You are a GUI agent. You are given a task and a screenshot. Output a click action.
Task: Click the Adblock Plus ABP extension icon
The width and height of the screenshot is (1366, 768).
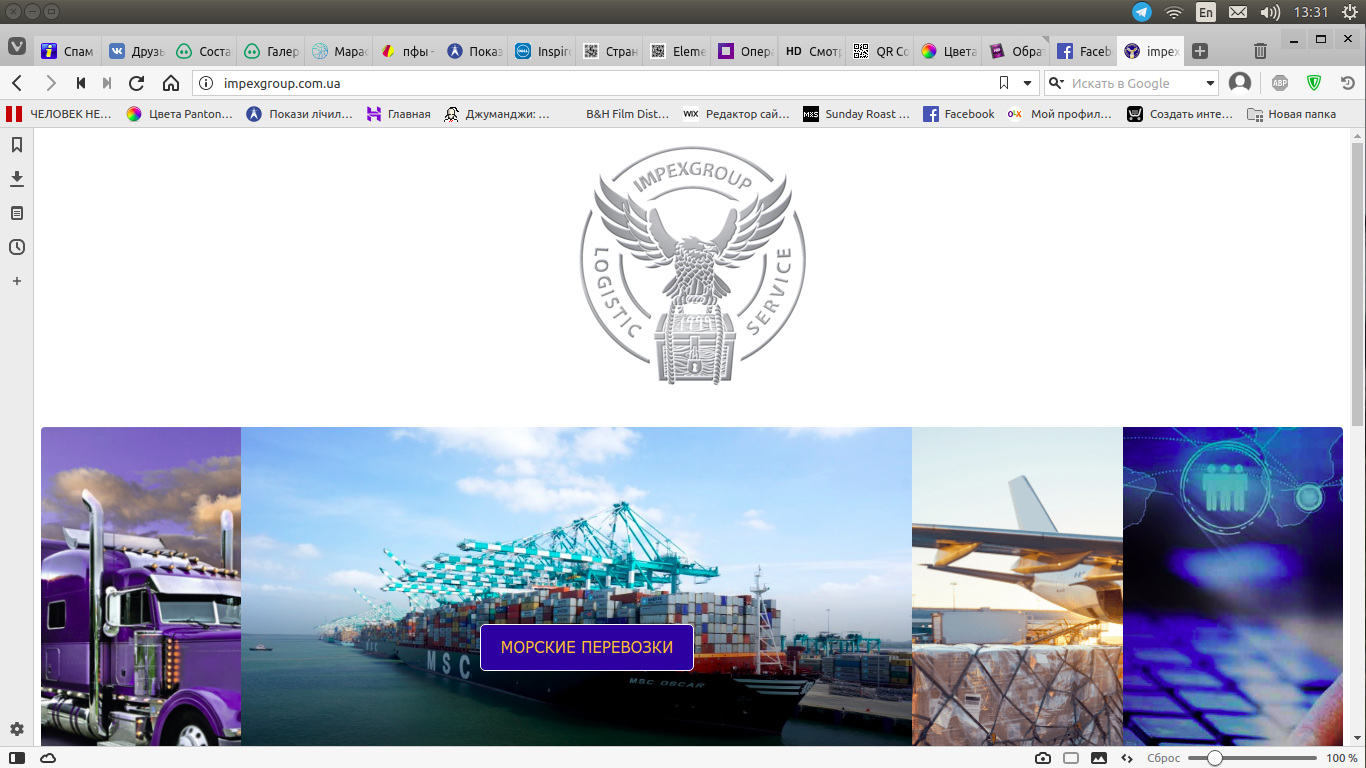[x=1280, y=83]
